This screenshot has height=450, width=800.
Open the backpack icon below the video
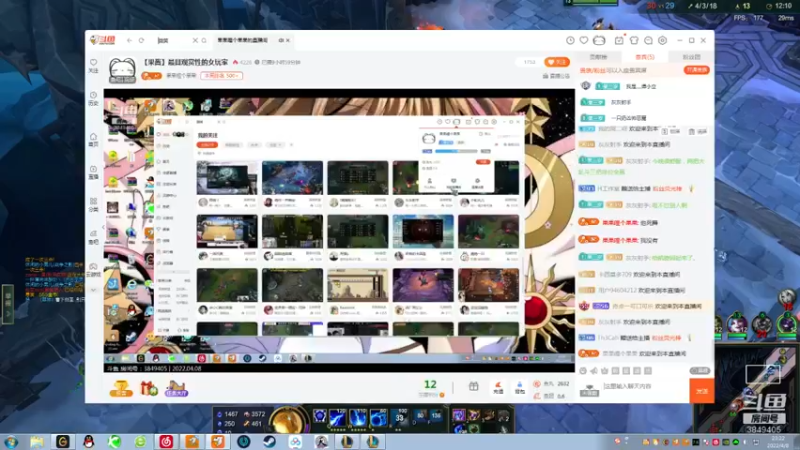[519, 388]
